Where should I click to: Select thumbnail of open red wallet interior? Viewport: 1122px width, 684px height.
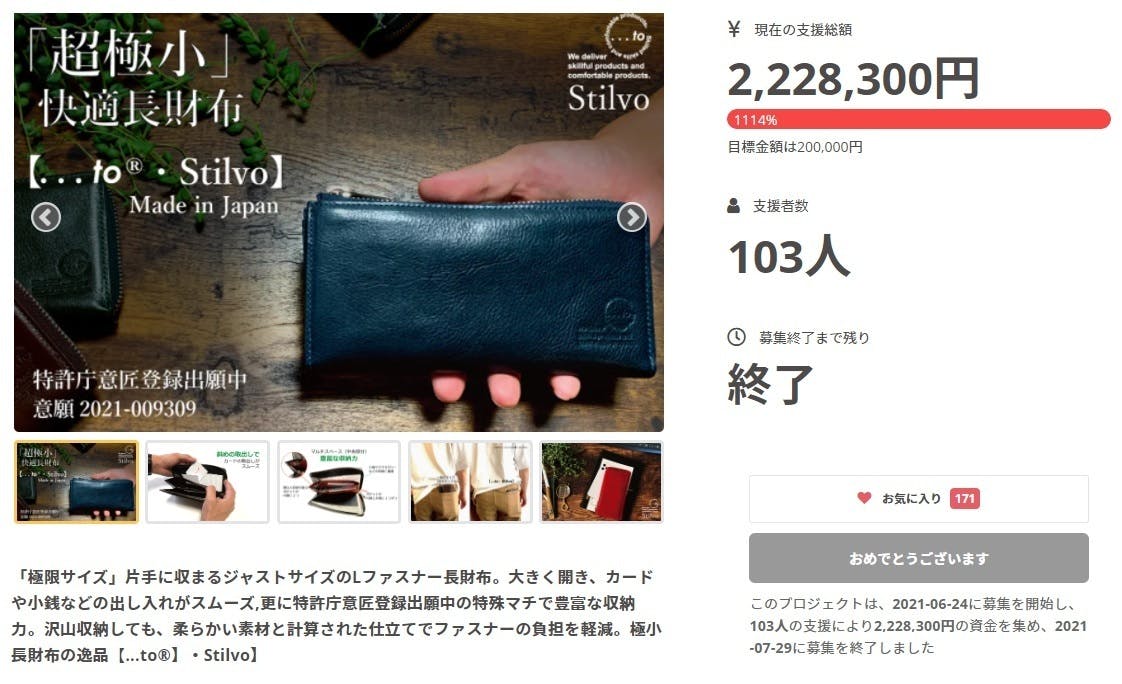(x=339, y=482)
